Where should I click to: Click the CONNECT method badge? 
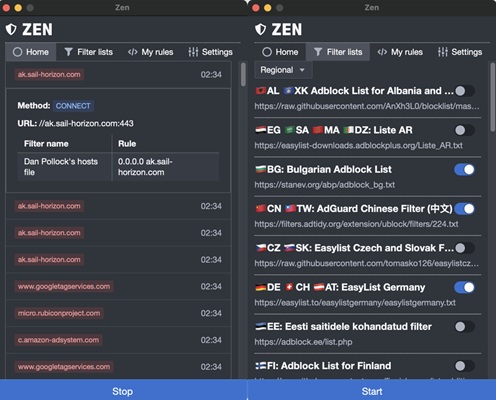click(73, 106)
